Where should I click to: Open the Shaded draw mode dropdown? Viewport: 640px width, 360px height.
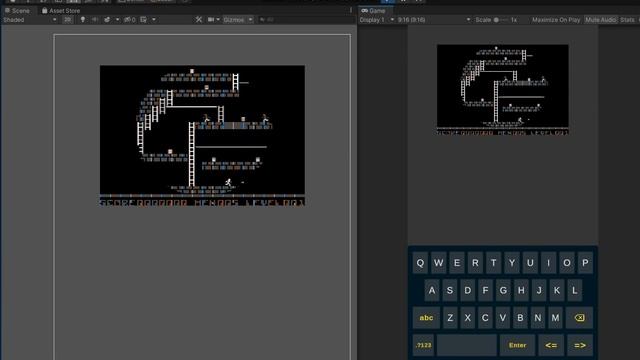[30, 20]
